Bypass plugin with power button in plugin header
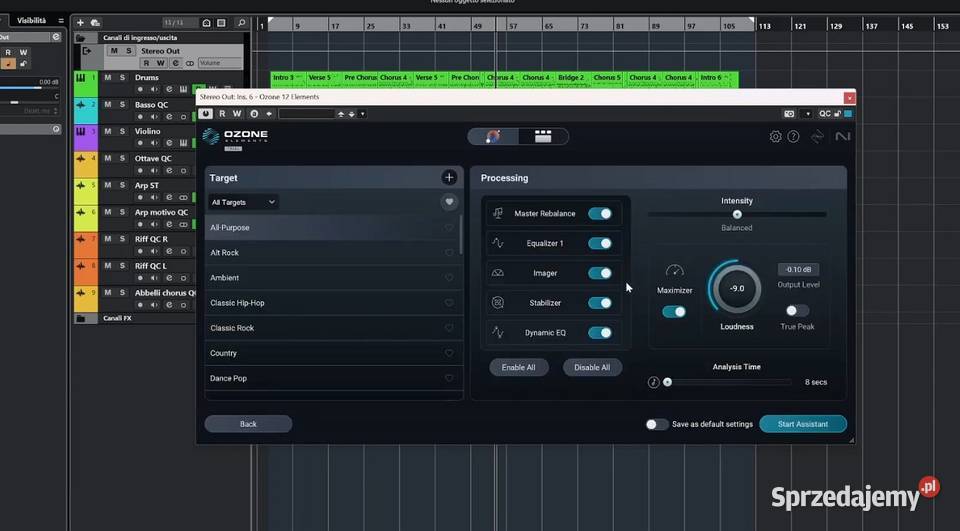 pos(205,114)
